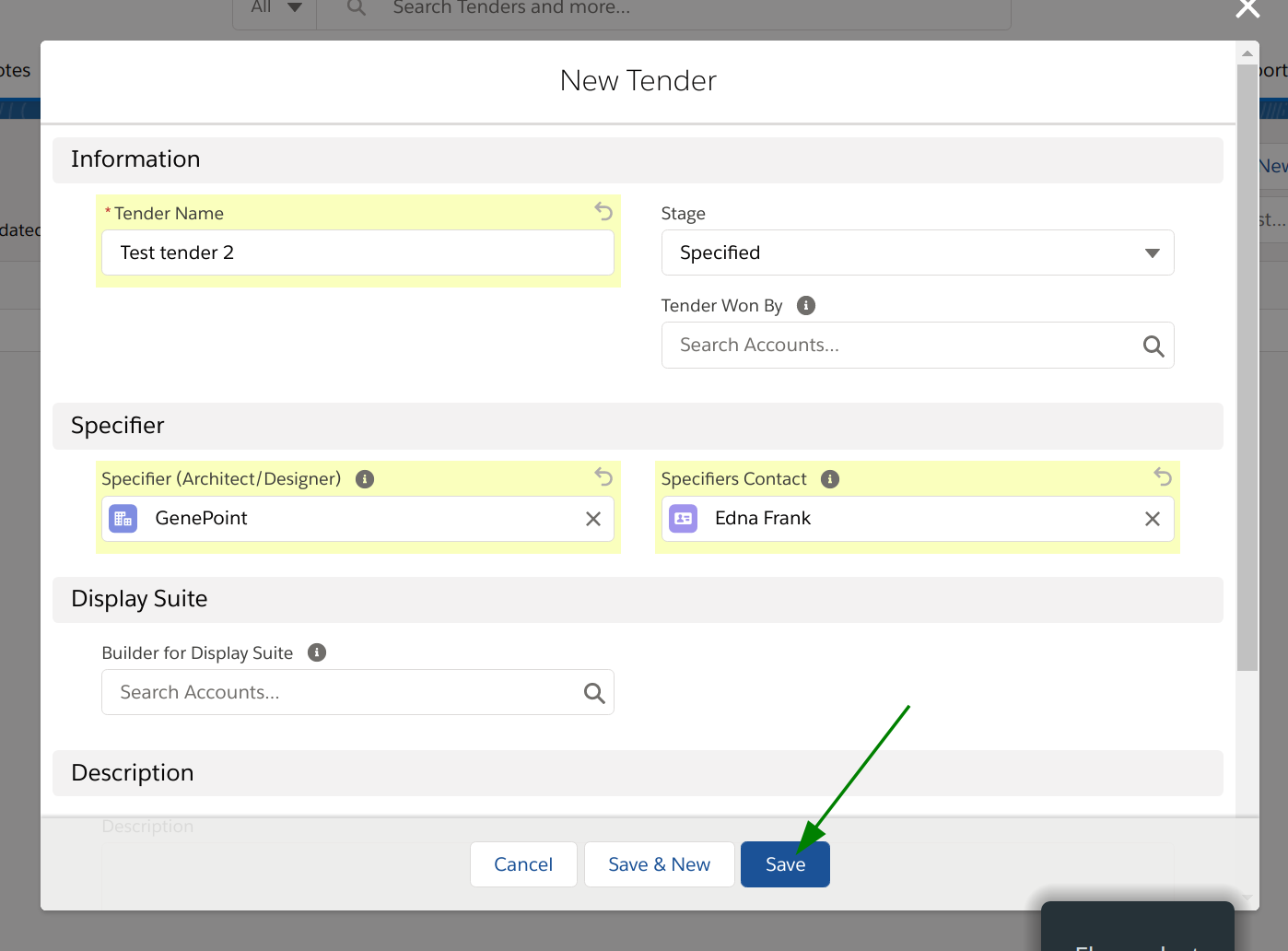The image size is (1288, 951).
Task: Click the GenePoint text in specifier field
Action: tap(201, 518)
